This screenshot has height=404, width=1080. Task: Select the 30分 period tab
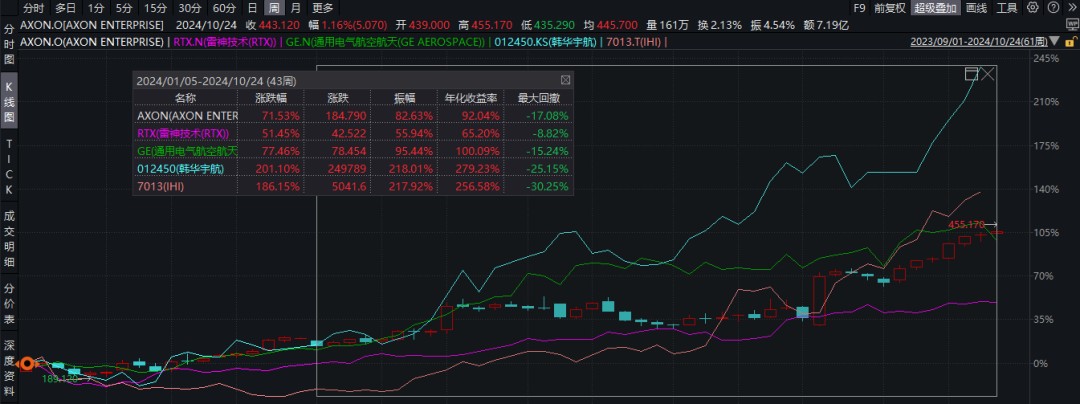pos(189,8)
